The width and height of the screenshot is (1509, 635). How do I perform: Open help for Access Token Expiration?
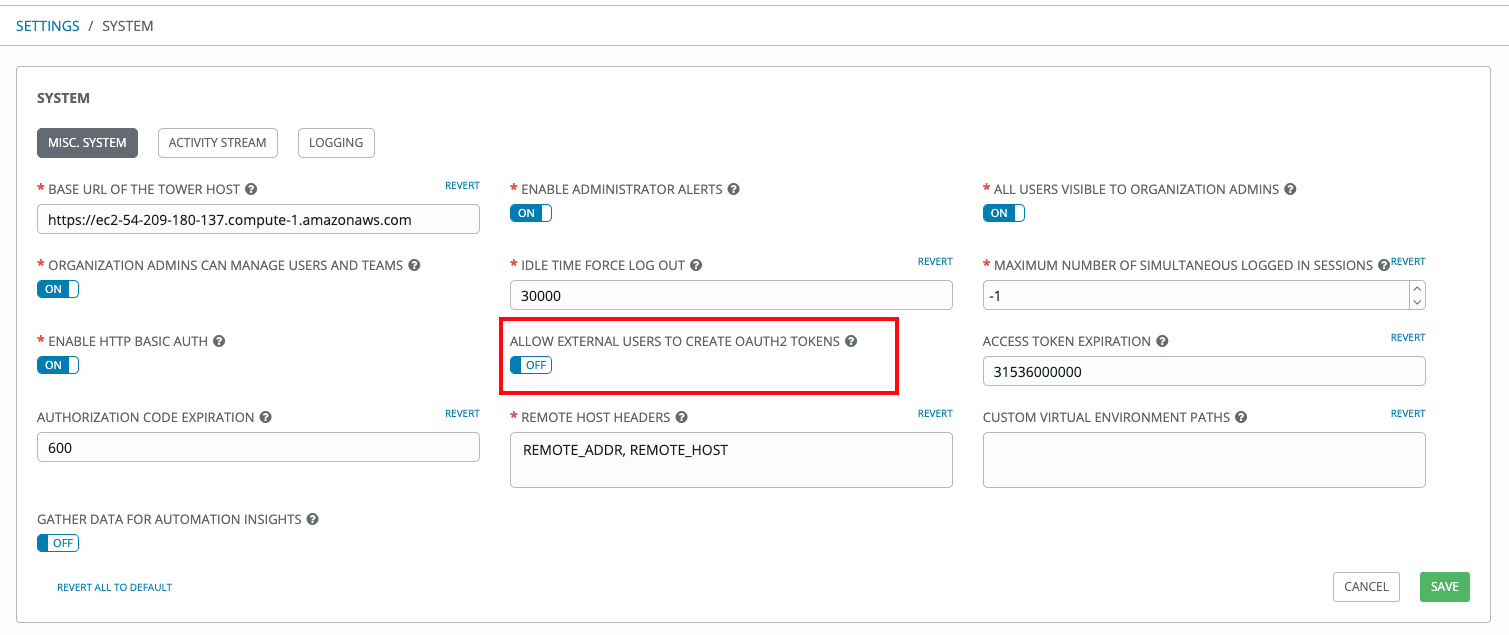(1162, 341)
